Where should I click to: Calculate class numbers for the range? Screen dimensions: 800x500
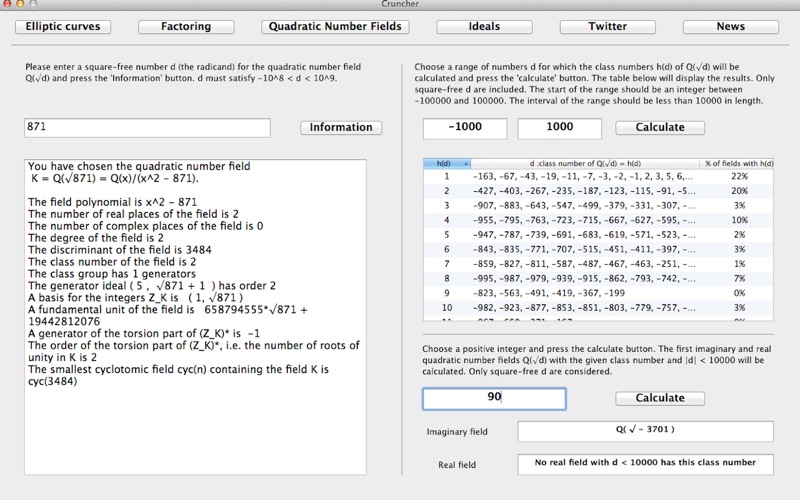[660, 128]
